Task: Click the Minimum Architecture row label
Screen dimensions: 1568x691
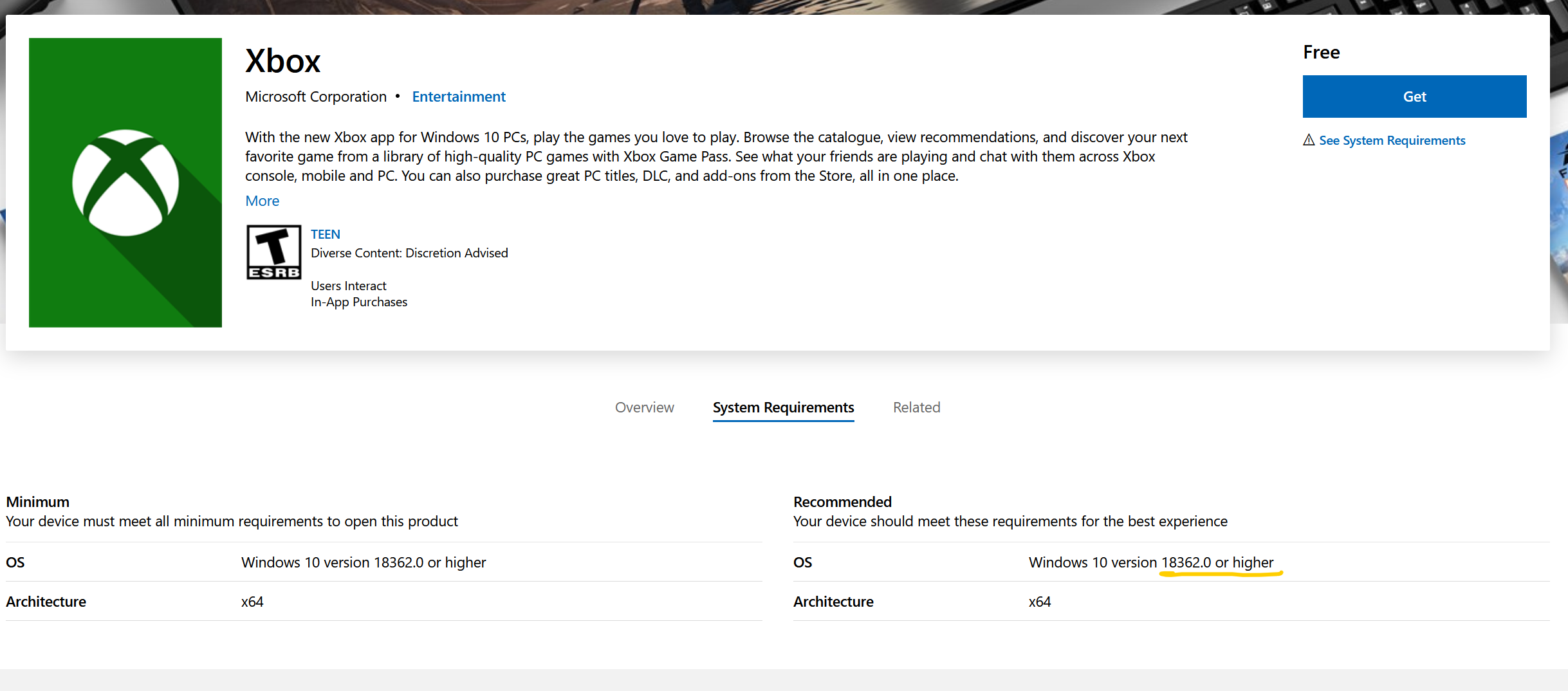Action: point(46,602)
